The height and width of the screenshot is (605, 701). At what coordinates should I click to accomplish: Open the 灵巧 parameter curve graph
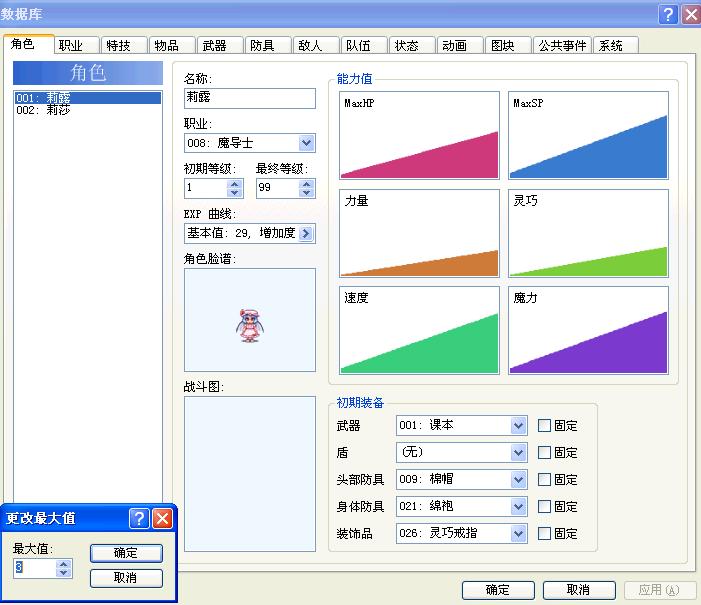588,233
